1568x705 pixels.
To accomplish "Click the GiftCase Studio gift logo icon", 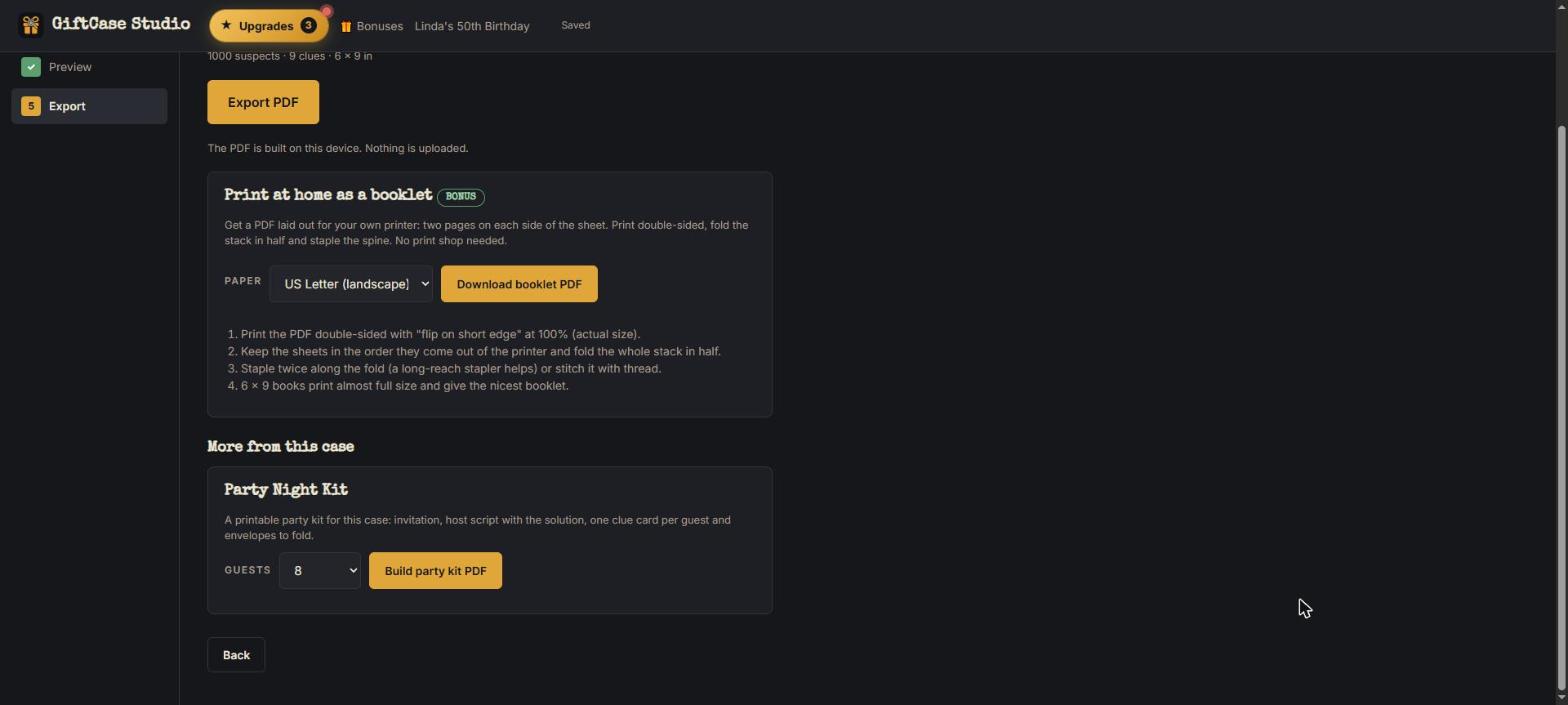I will pyautogui.click(x=31, y=25).
